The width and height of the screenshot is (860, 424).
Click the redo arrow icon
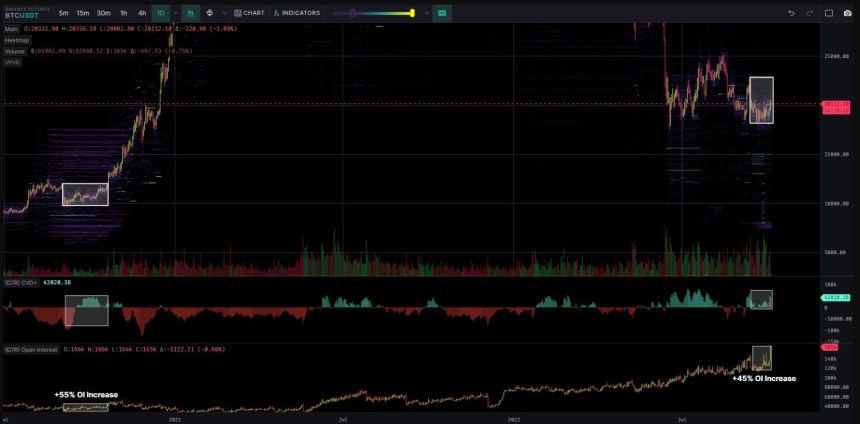[x=808, y=13]
